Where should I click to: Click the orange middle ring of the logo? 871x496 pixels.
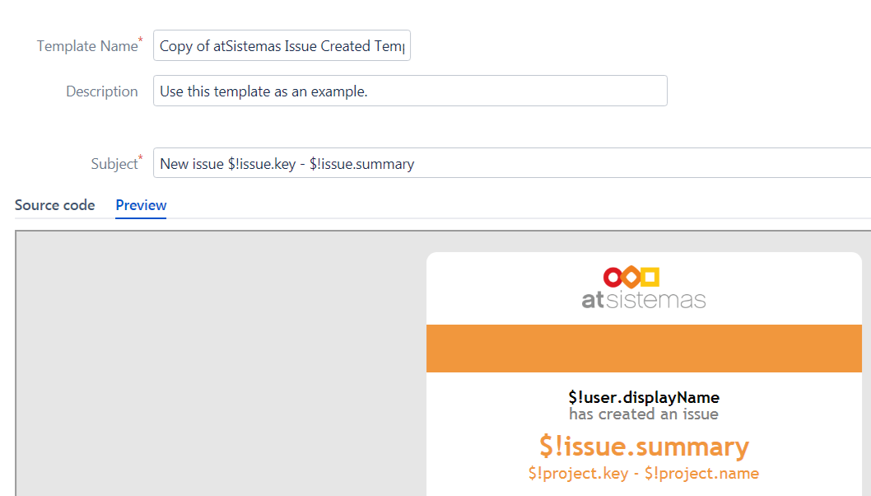coord(632,277)
